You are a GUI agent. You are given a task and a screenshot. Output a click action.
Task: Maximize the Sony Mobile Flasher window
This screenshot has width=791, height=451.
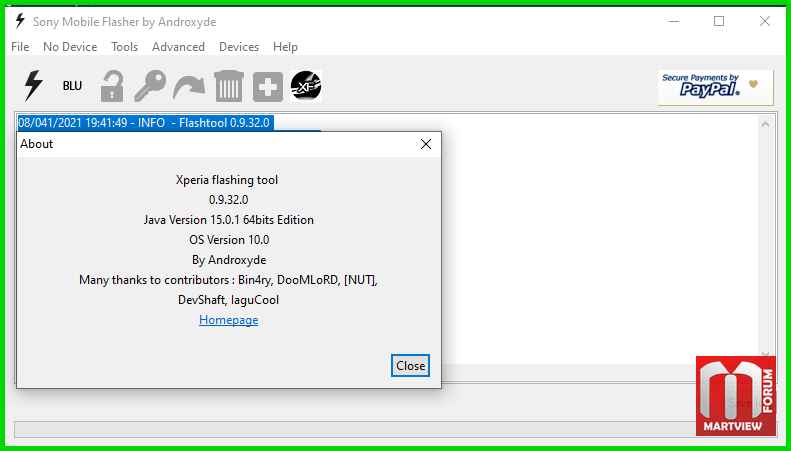point(719,21)
